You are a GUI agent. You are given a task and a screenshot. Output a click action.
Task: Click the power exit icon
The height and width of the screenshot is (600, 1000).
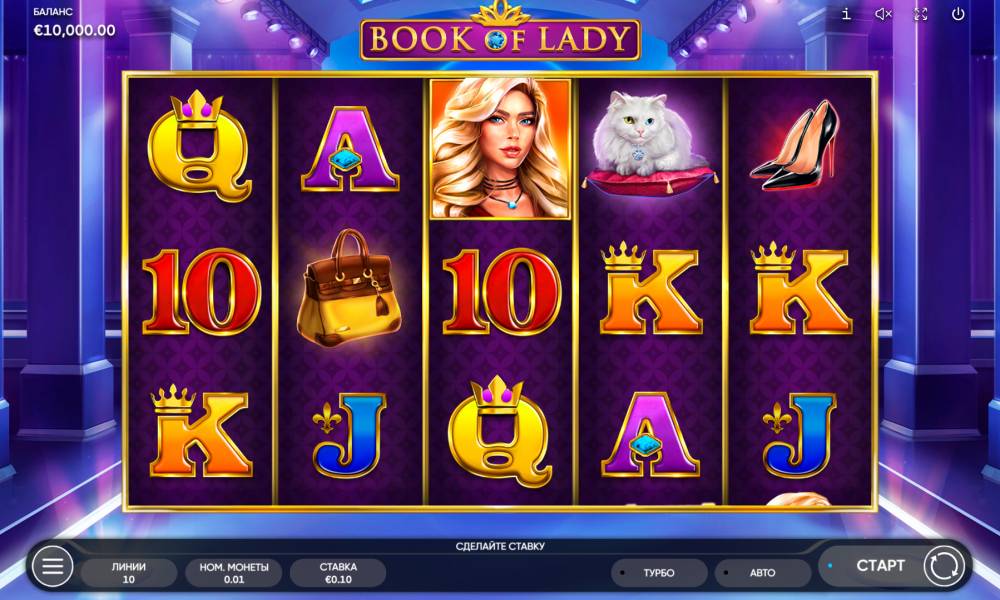958,14
